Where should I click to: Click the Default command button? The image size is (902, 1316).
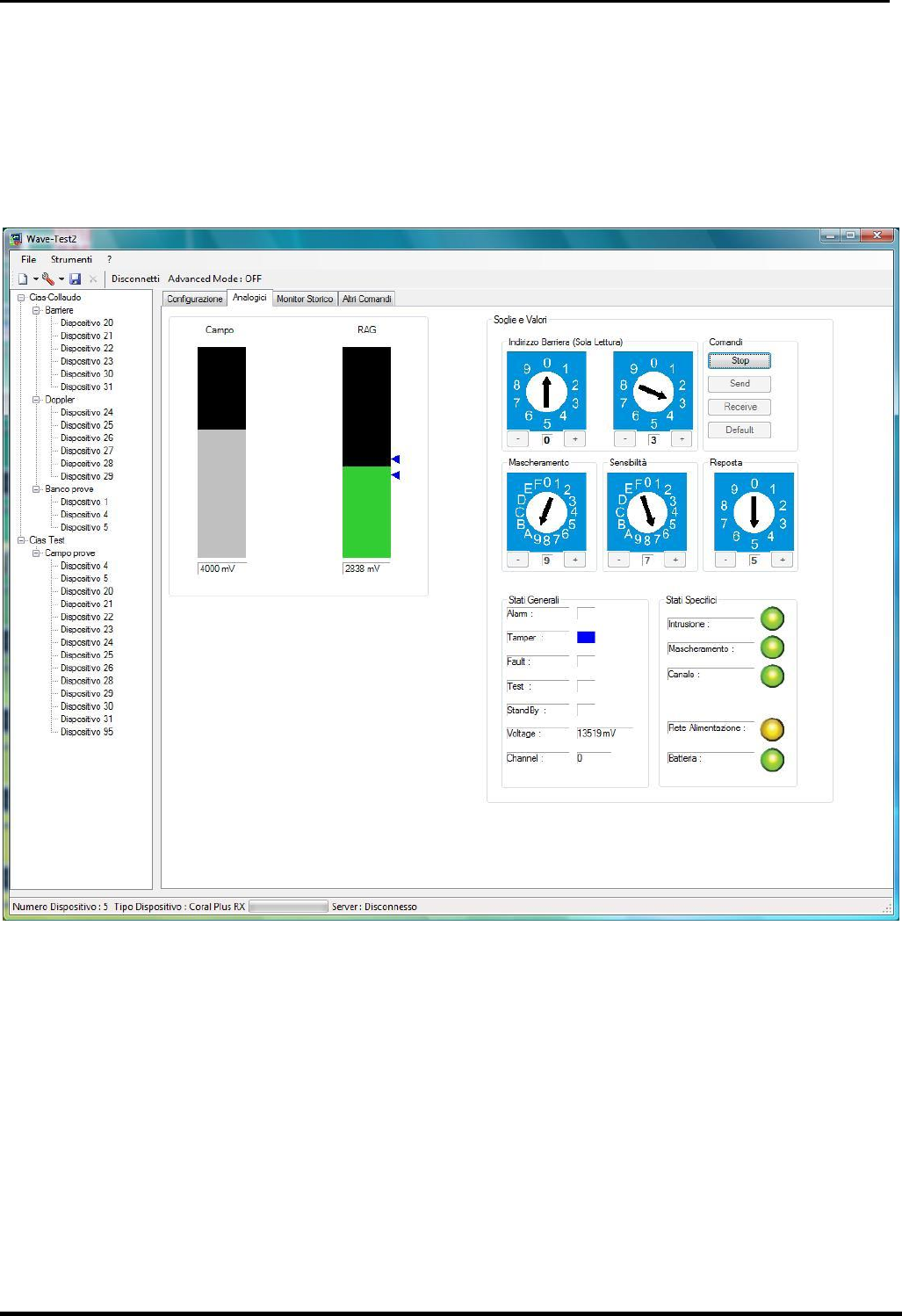pos(740,430)
